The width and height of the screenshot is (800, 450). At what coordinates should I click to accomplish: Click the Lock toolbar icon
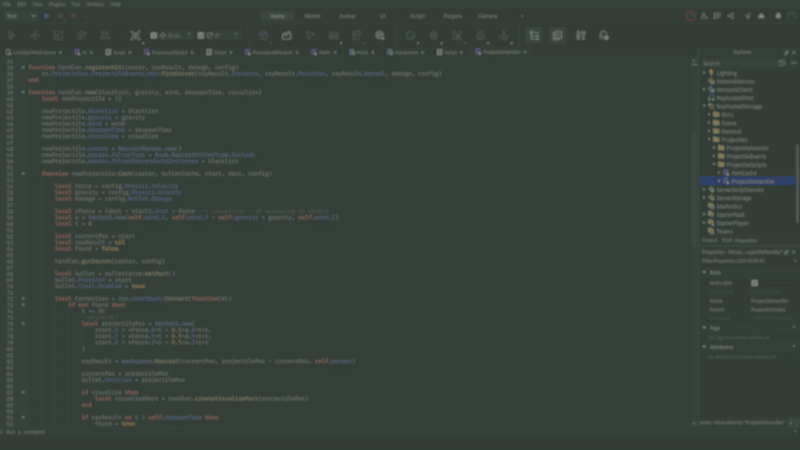(481, 36)
